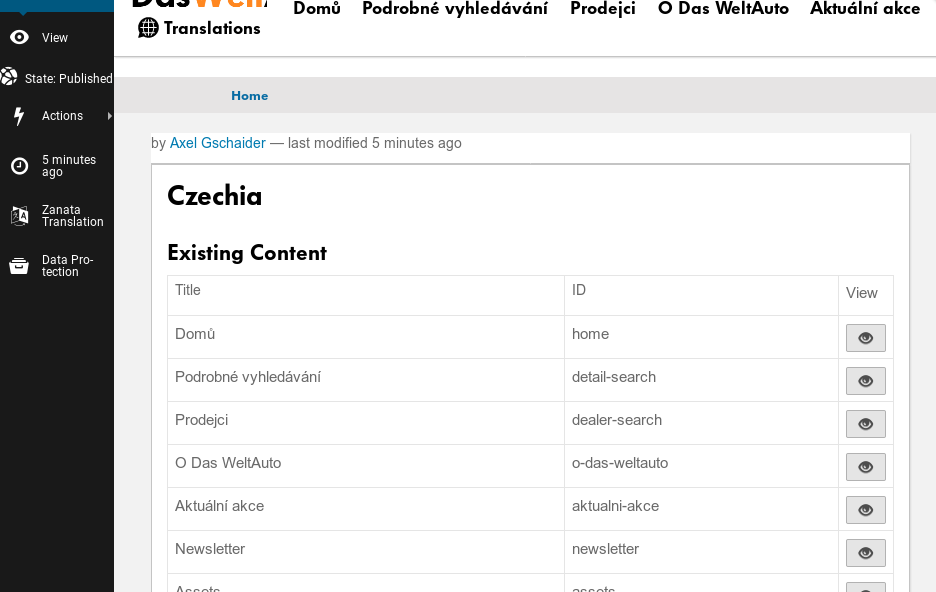
Task: Click the aktualni-akce ID cell
Action: [x=701, y=509]
